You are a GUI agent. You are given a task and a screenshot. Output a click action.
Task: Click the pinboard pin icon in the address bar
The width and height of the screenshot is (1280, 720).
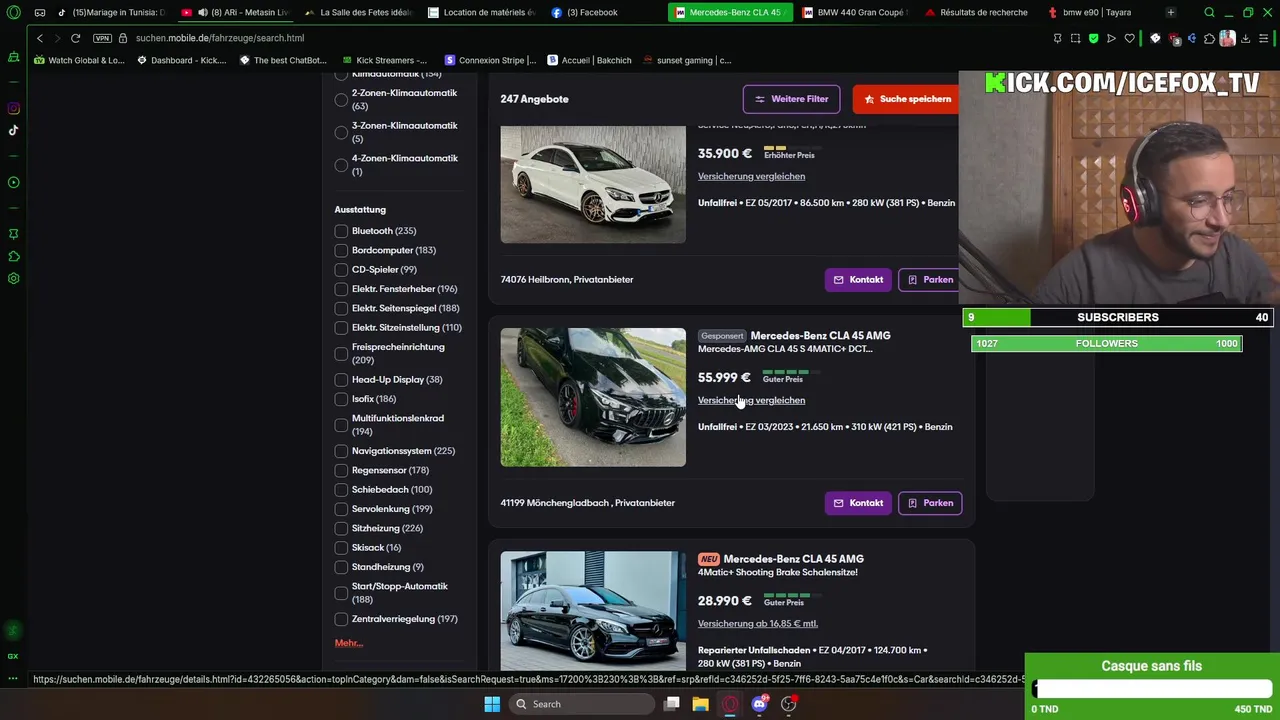[1057, 38]
